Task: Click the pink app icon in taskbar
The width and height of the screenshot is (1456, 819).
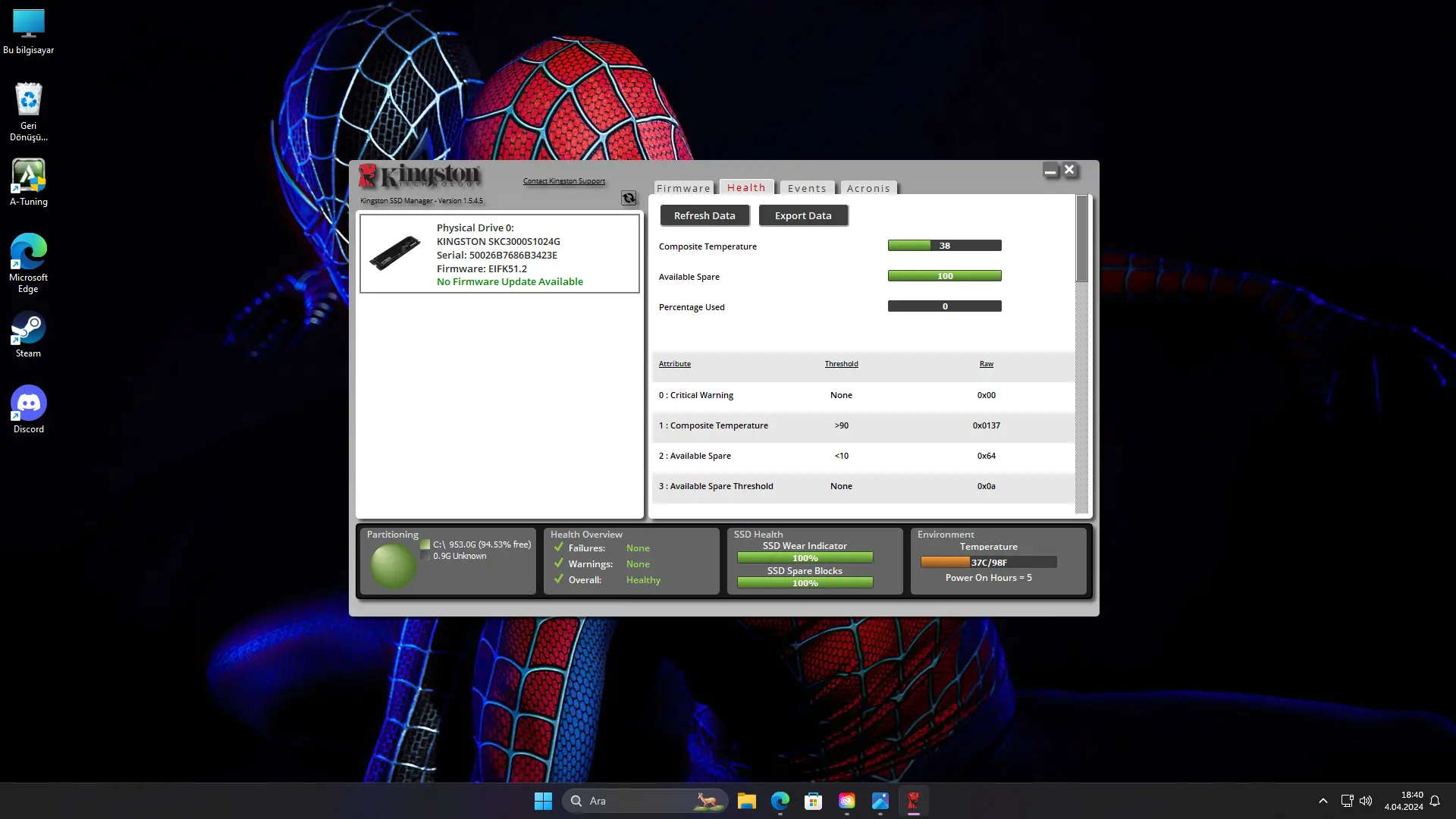Action: 847,801
